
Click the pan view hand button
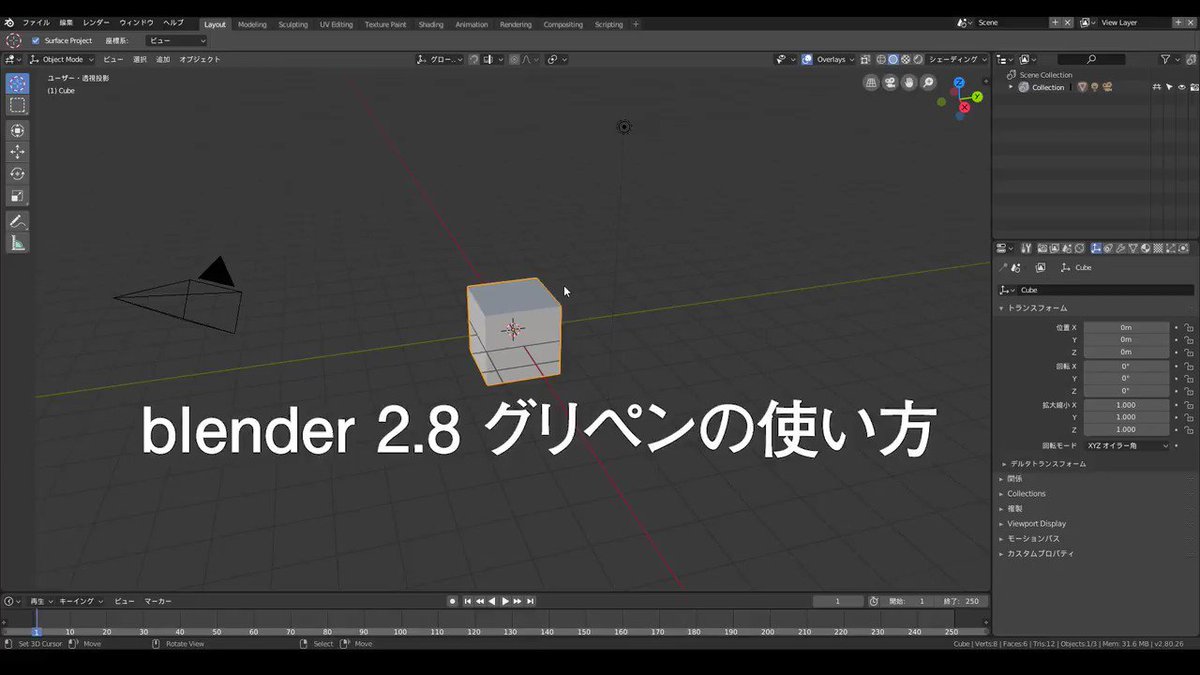(910, 83)
